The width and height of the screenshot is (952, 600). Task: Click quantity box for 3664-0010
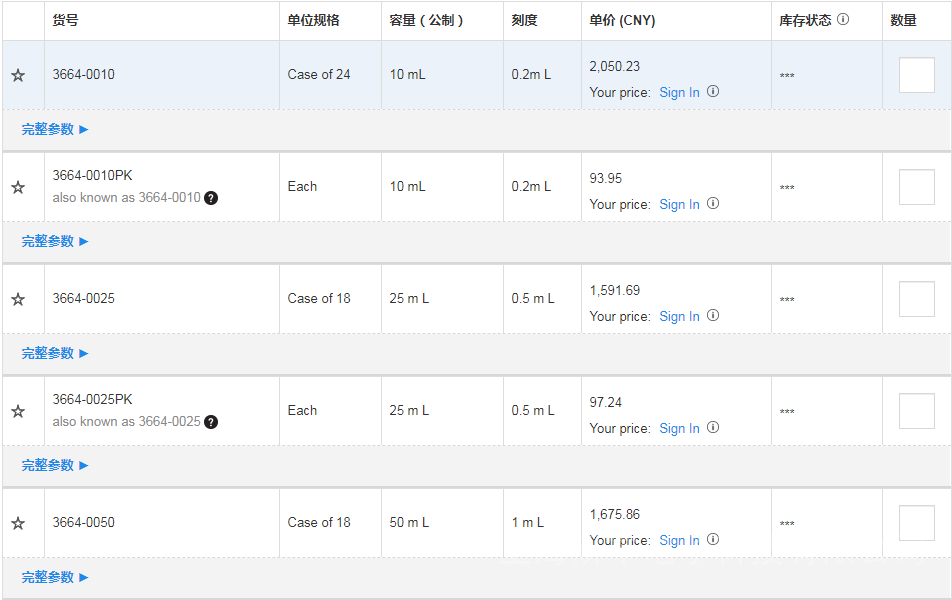(916, 75)
